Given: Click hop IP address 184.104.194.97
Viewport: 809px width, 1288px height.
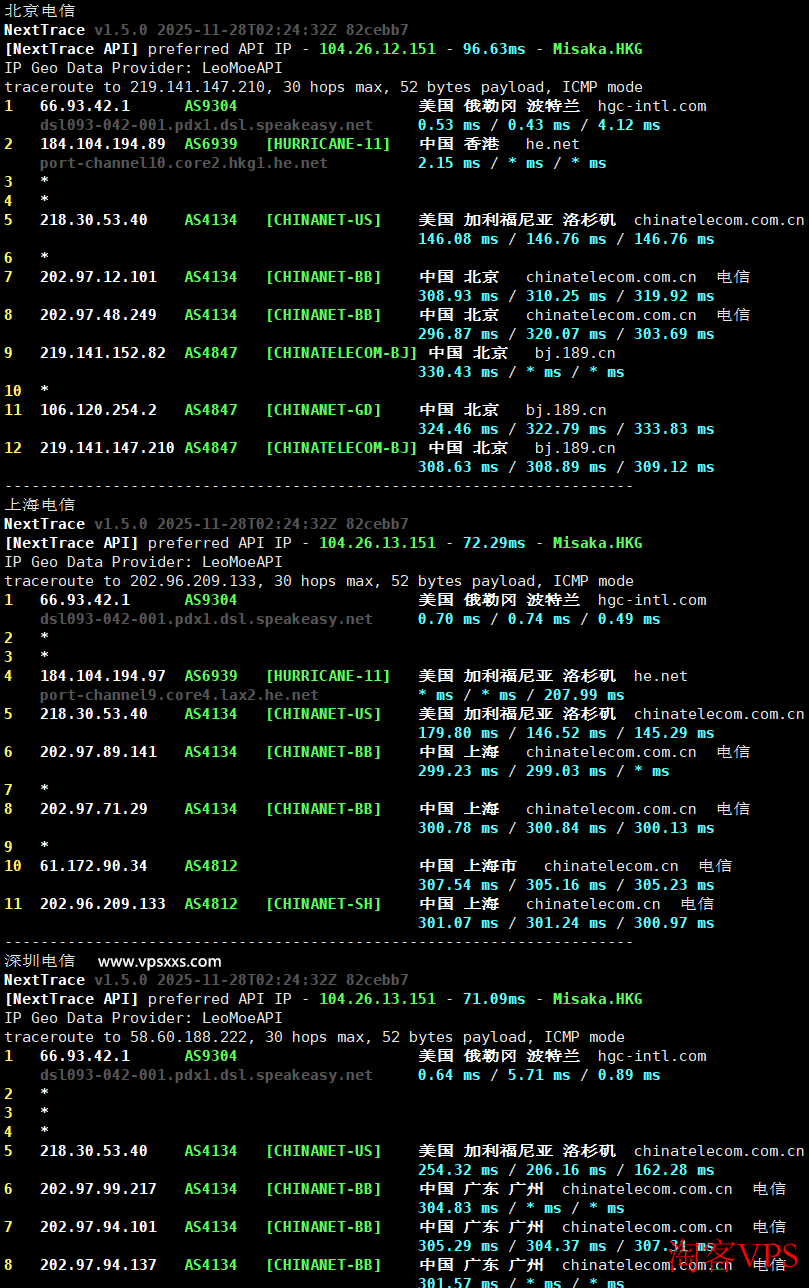Looking at the screenshot, I should coord(103,676).
